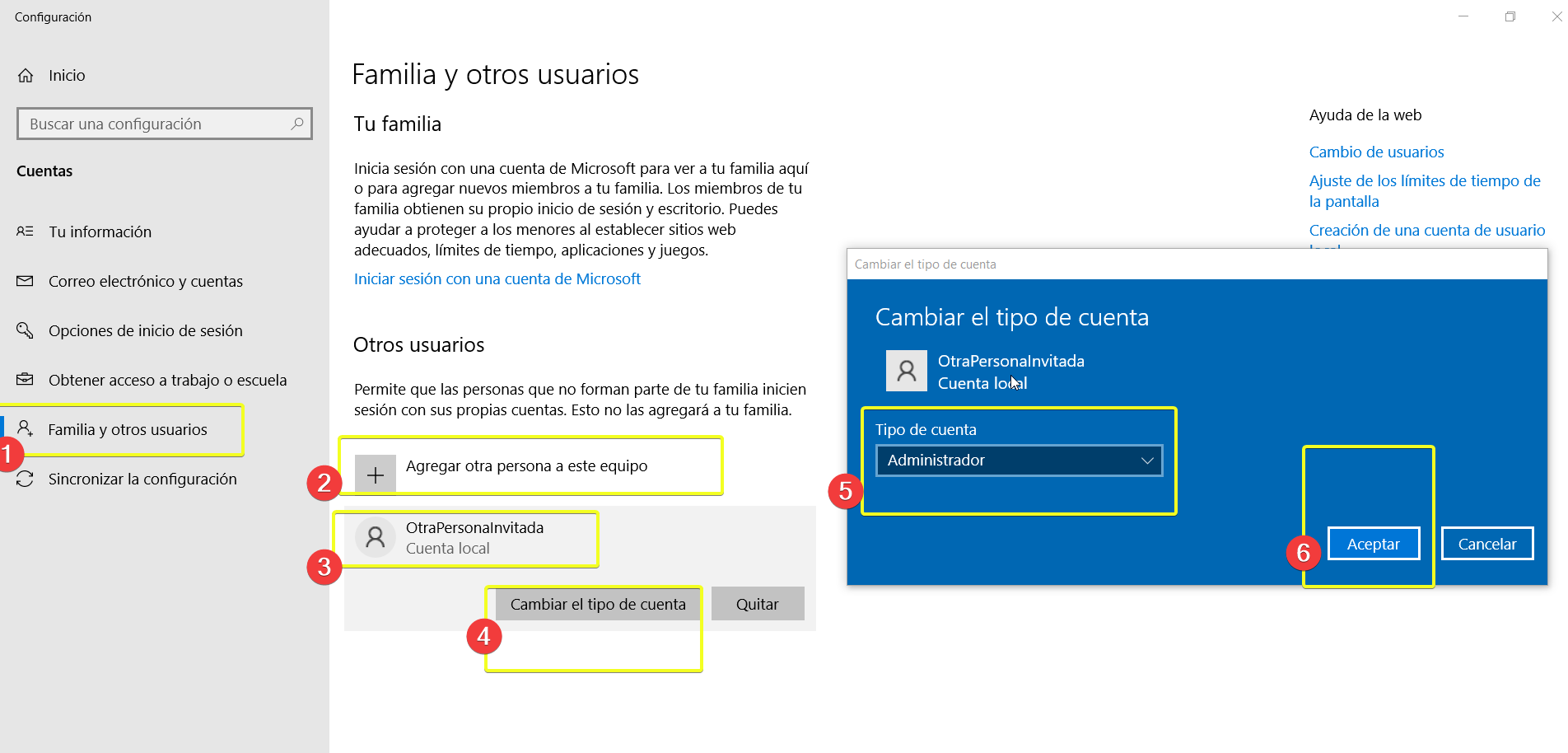Open the Cambio de usuarios help link

(1377, 152)
